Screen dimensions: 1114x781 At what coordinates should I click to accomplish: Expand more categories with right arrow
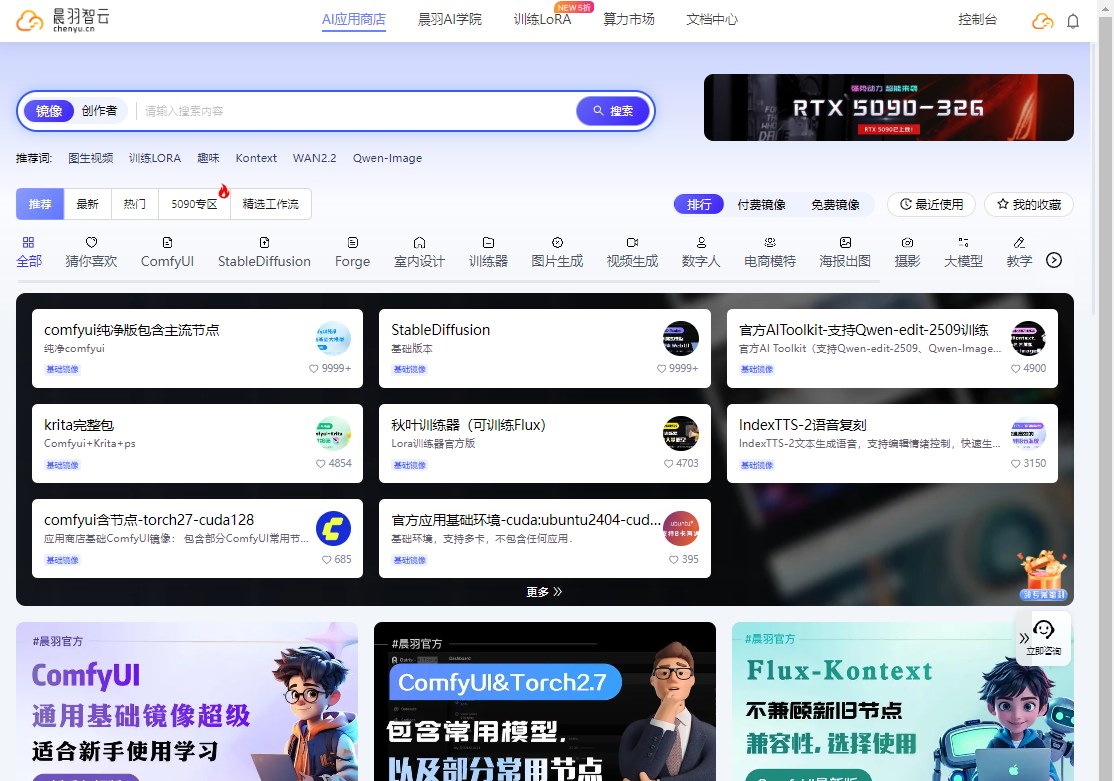pos(1054,260)
